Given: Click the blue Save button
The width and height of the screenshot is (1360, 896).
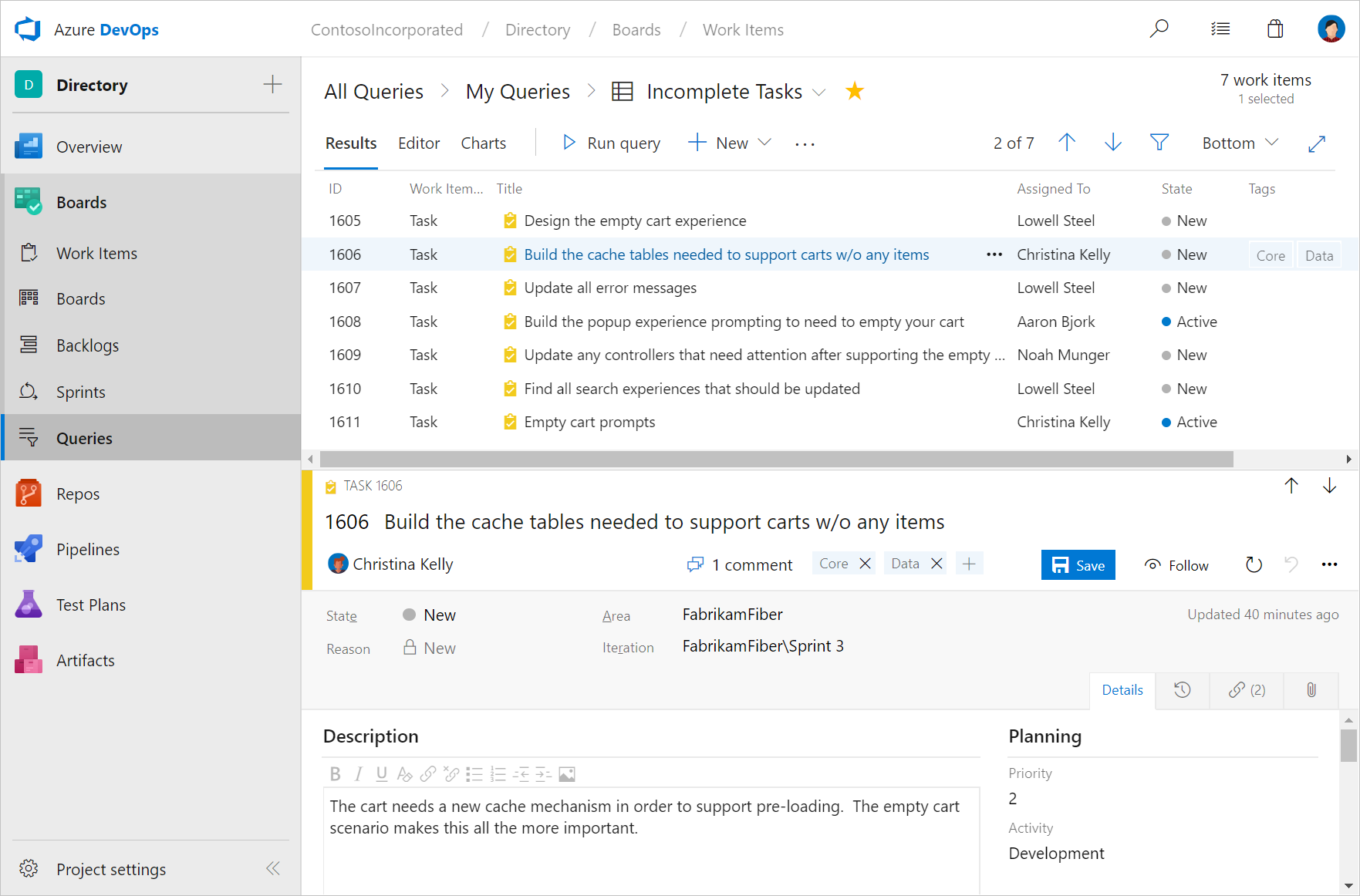Looking at the screenshot, I should click(1078, 565).
